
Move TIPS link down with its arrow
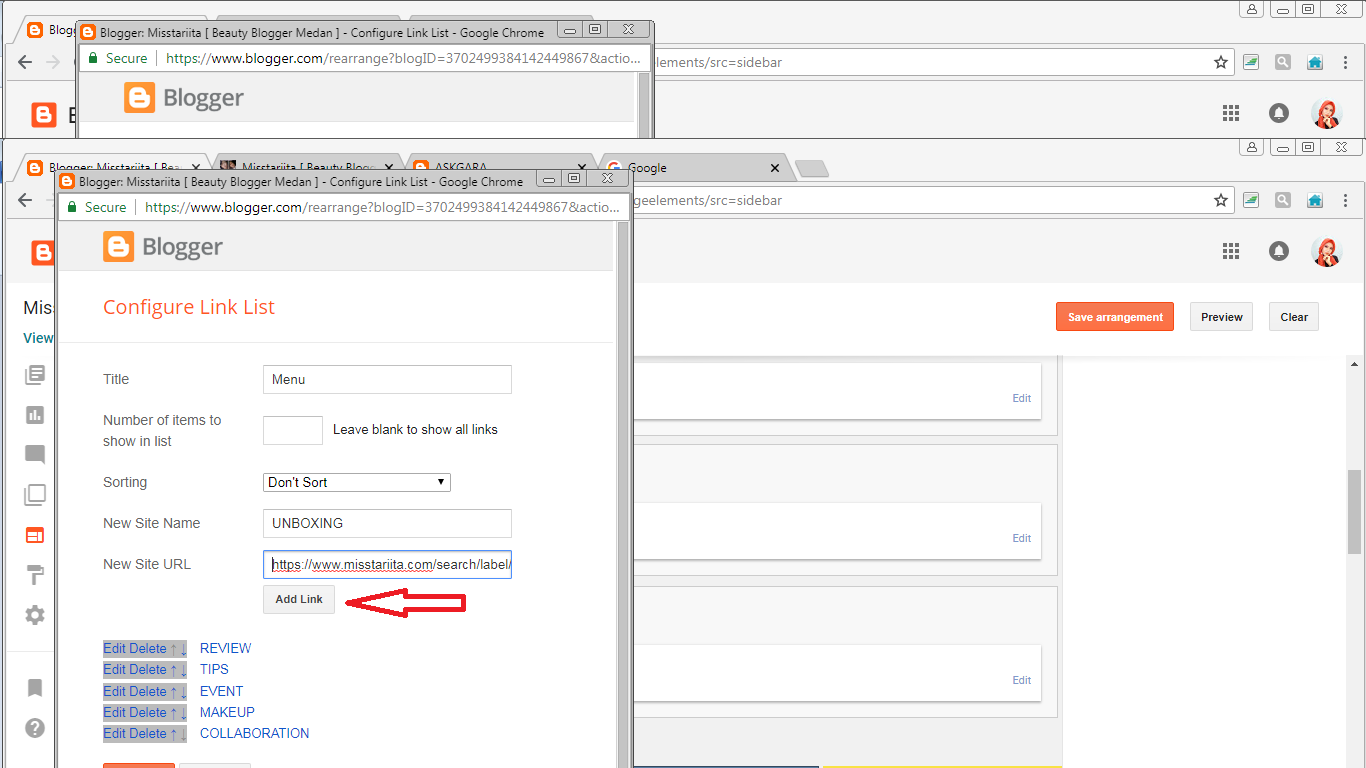(183, 670)
